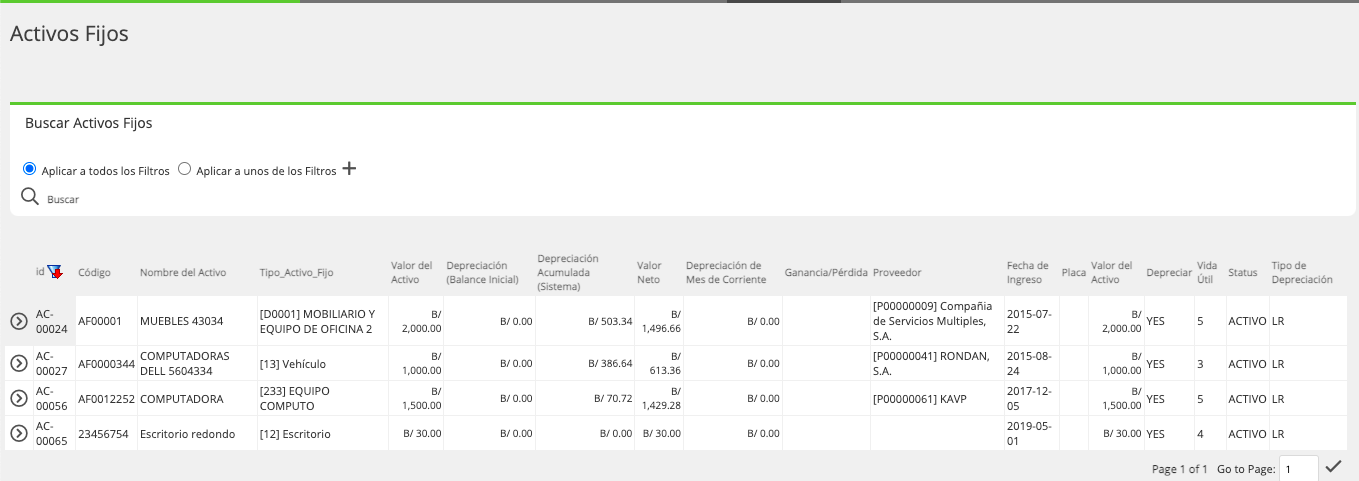
Task: Sort by Valor Neto column header
Action: 649,272
